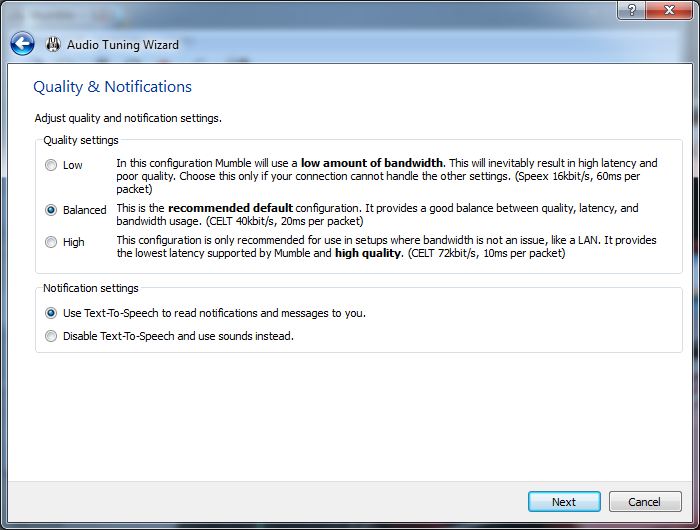This screenshot has height=530, width=700.
Task: Click the 'low amount of bandwidth' description text
Action: (x=372, y=163)
